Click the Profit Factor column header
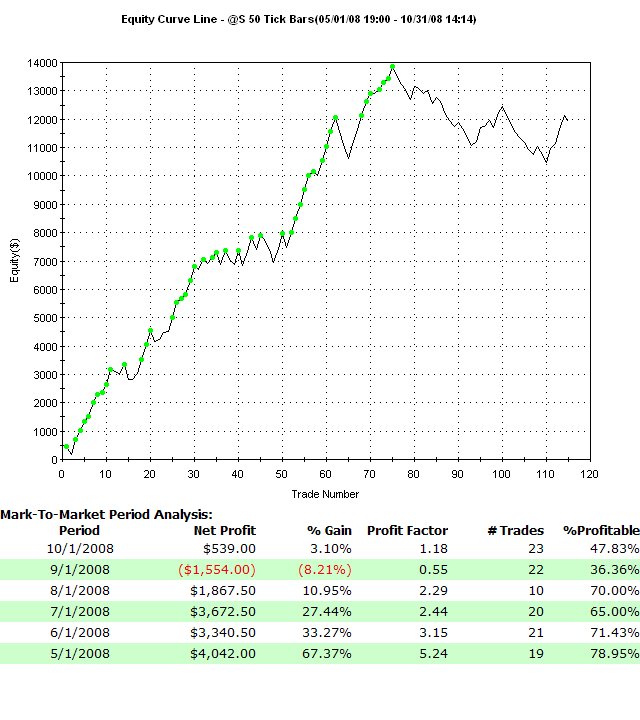 coord(407,531)
